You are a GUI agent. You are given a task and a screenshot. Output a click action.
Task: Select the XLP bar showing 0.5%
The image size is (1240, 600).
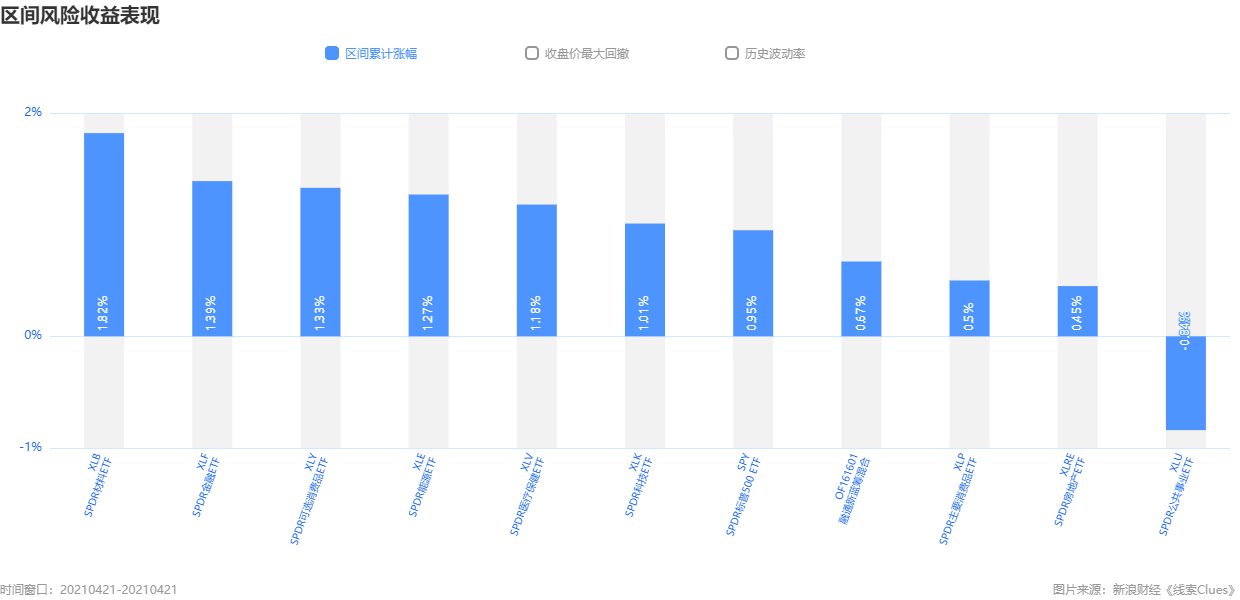click(969, 308)
